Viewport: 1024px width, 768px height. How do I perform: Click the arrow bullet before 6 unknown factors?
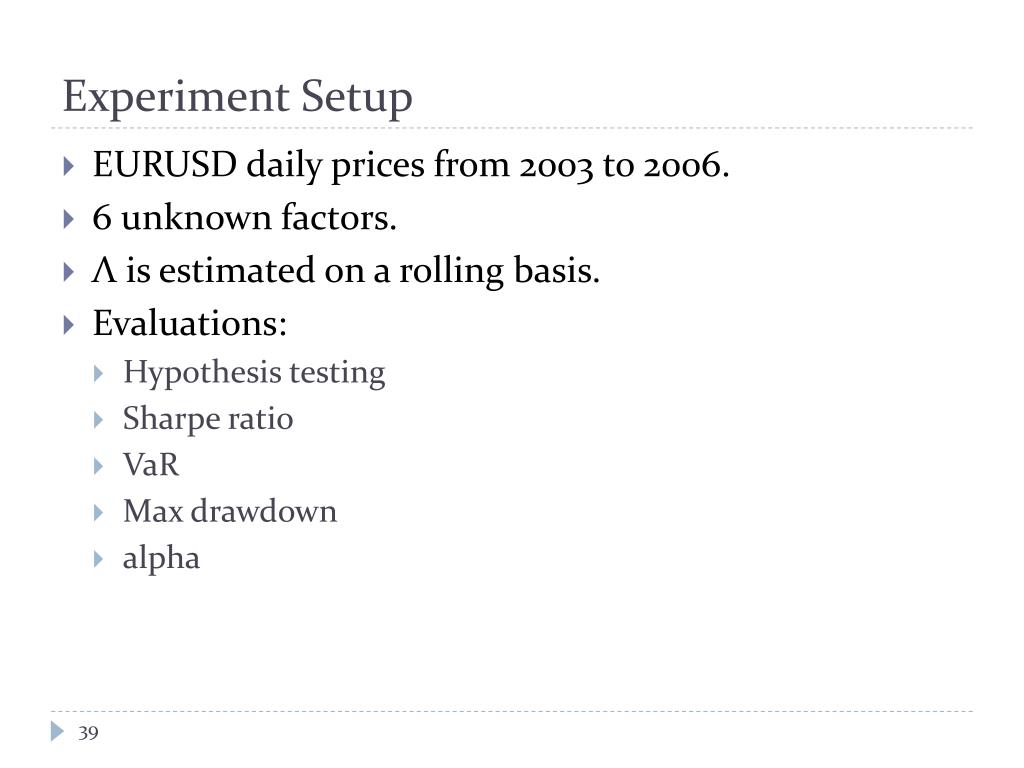(69, 219)
